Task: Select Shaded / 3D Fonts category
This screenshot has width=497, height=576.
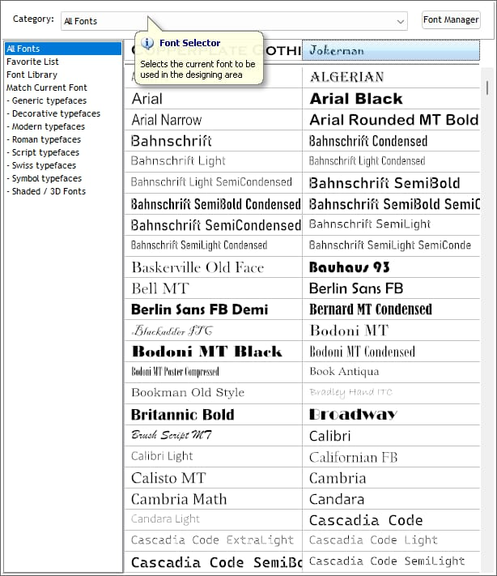Action: [x=46, y=191]
